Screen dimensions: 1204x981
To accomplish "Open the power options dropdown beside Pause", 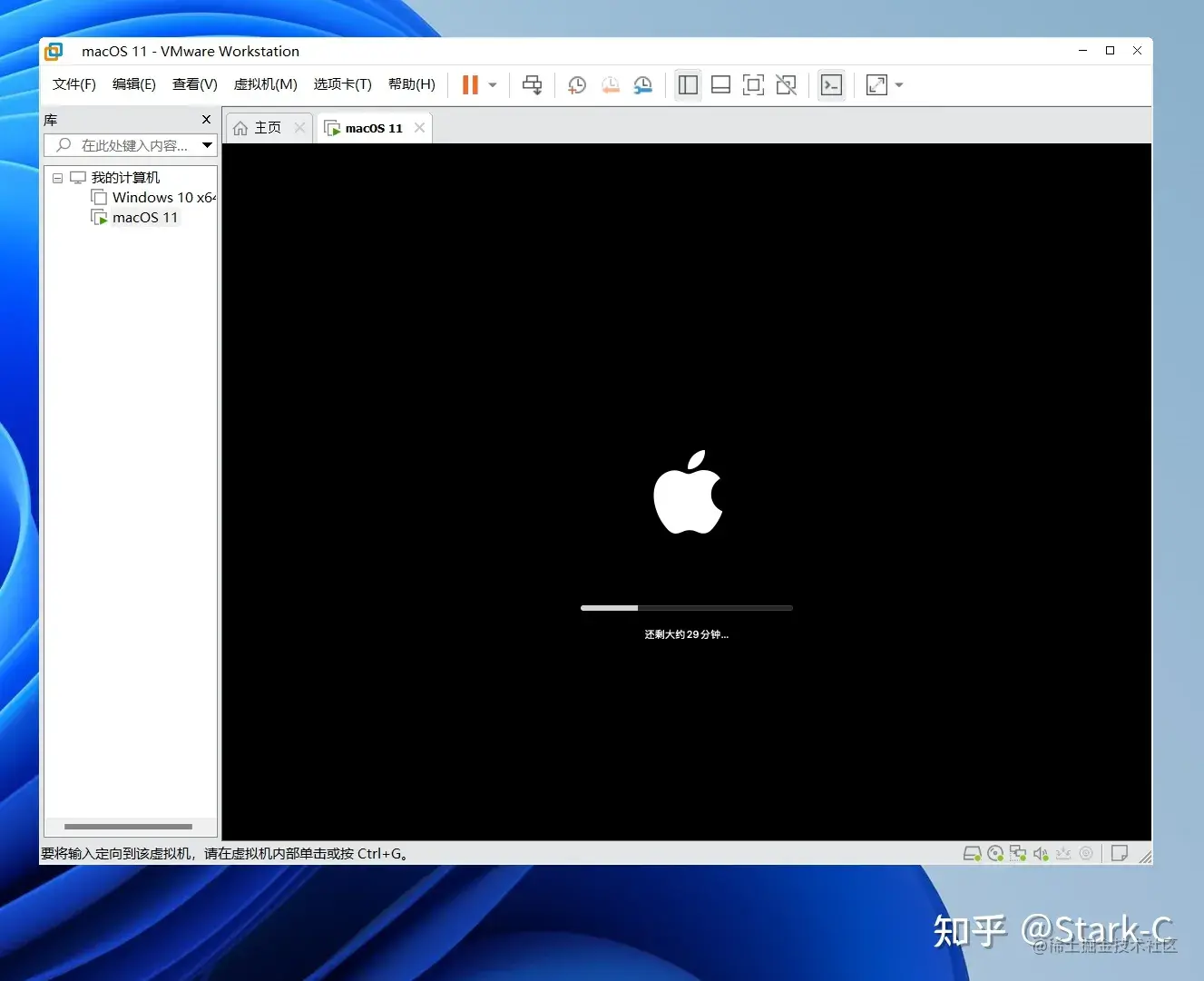I will [493, 84].
